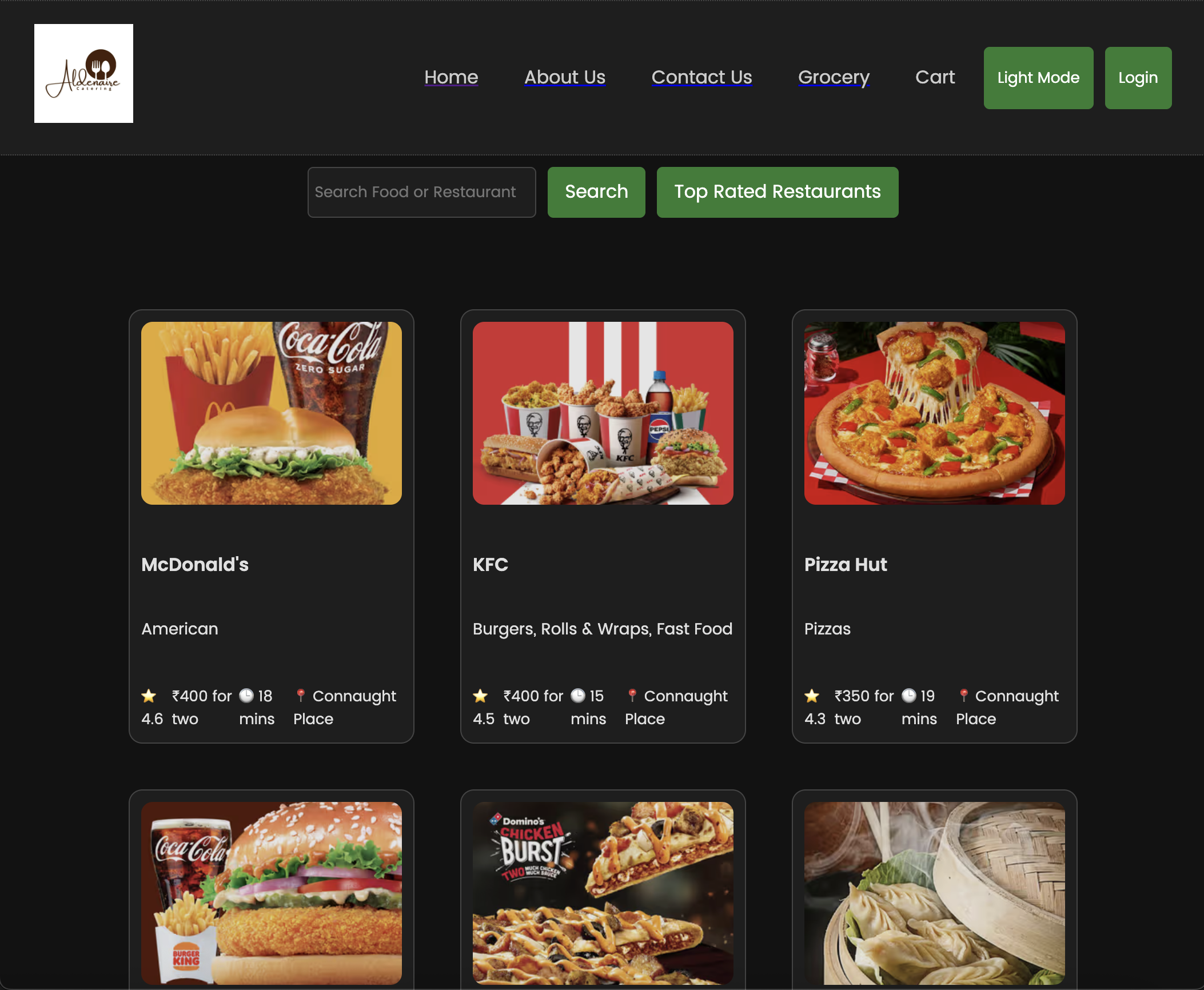Open the Cart
The height and width of the screenshot is (990, 1204).
coord(935,77)
